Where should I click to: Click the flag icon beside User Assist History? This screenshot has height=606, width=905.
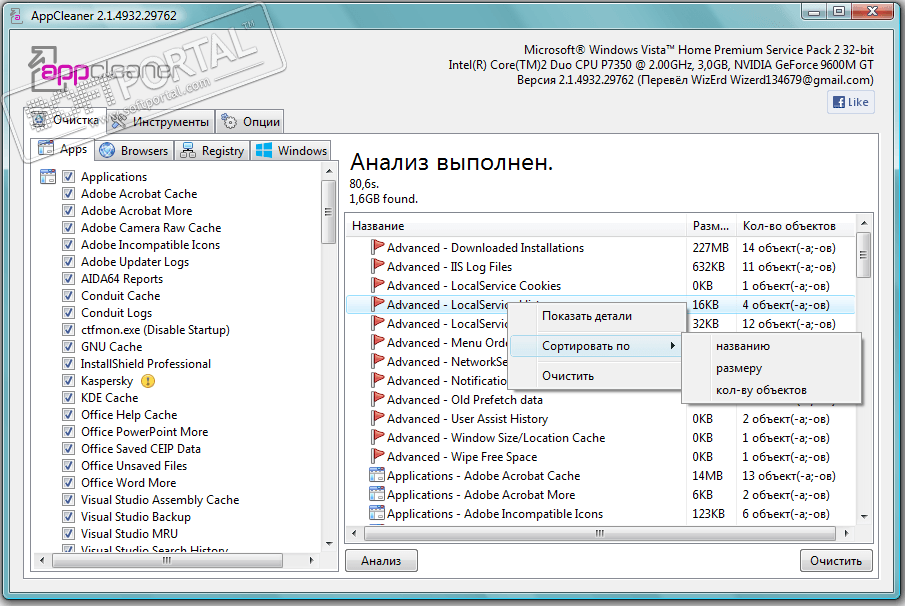point(377,418)
